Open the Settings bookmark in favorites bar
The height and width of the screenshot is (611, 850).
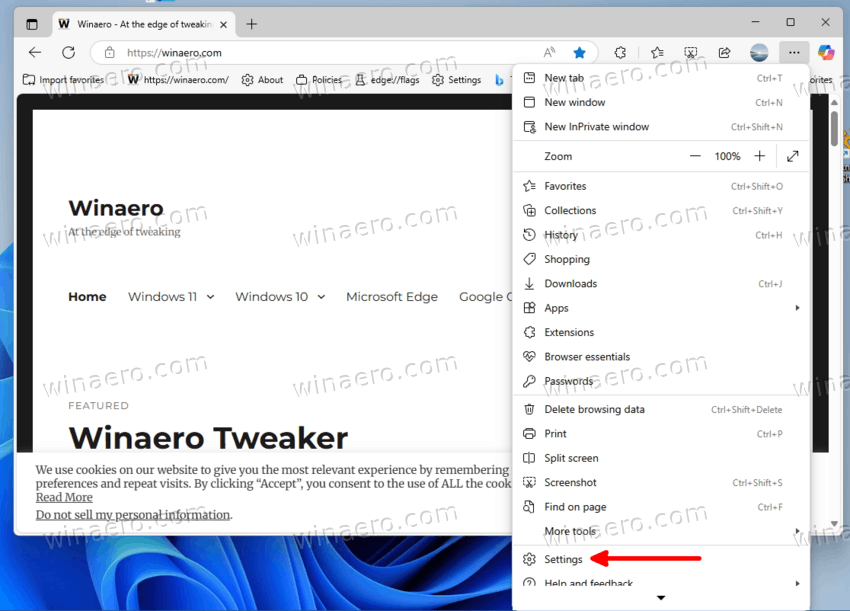456,80
